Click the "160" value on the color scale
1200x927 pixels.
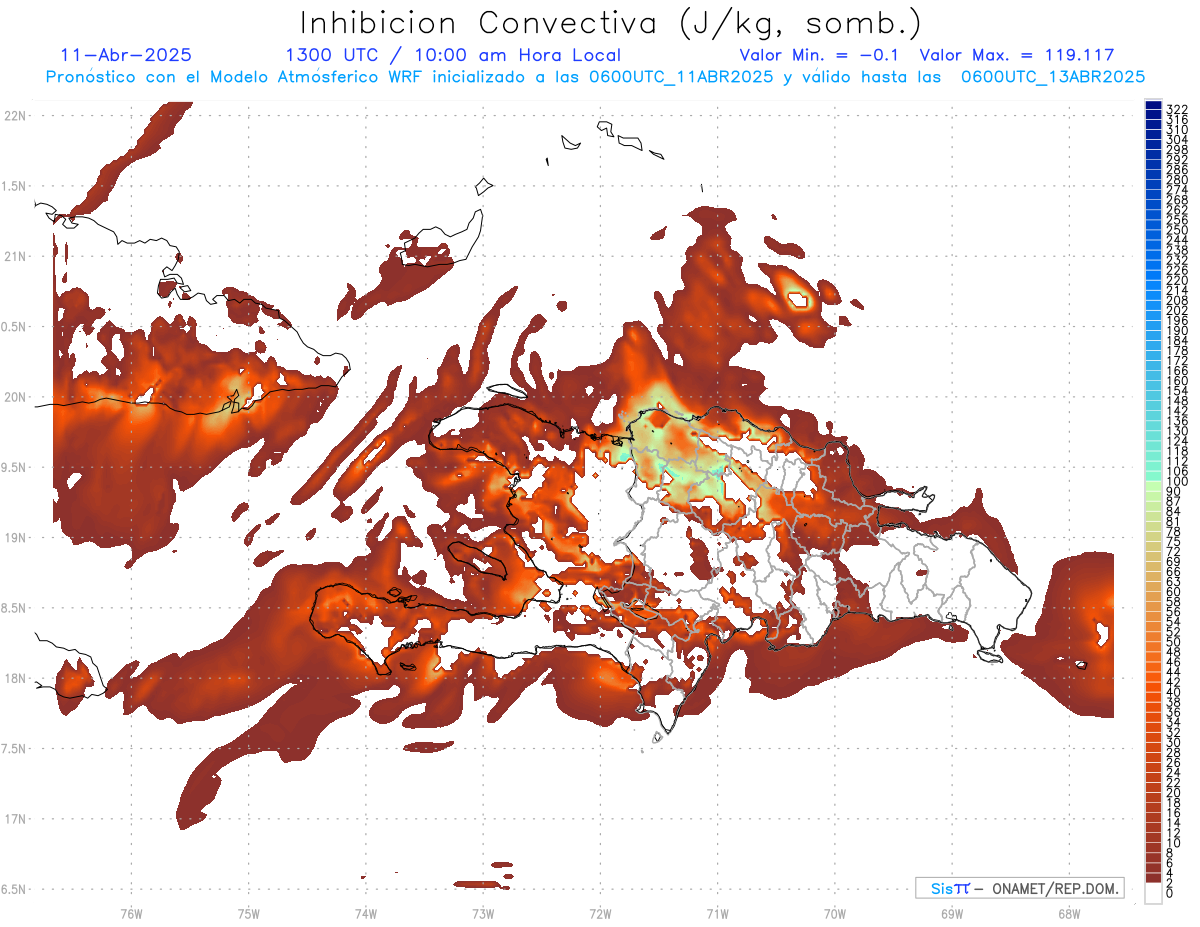point(1177,381)
